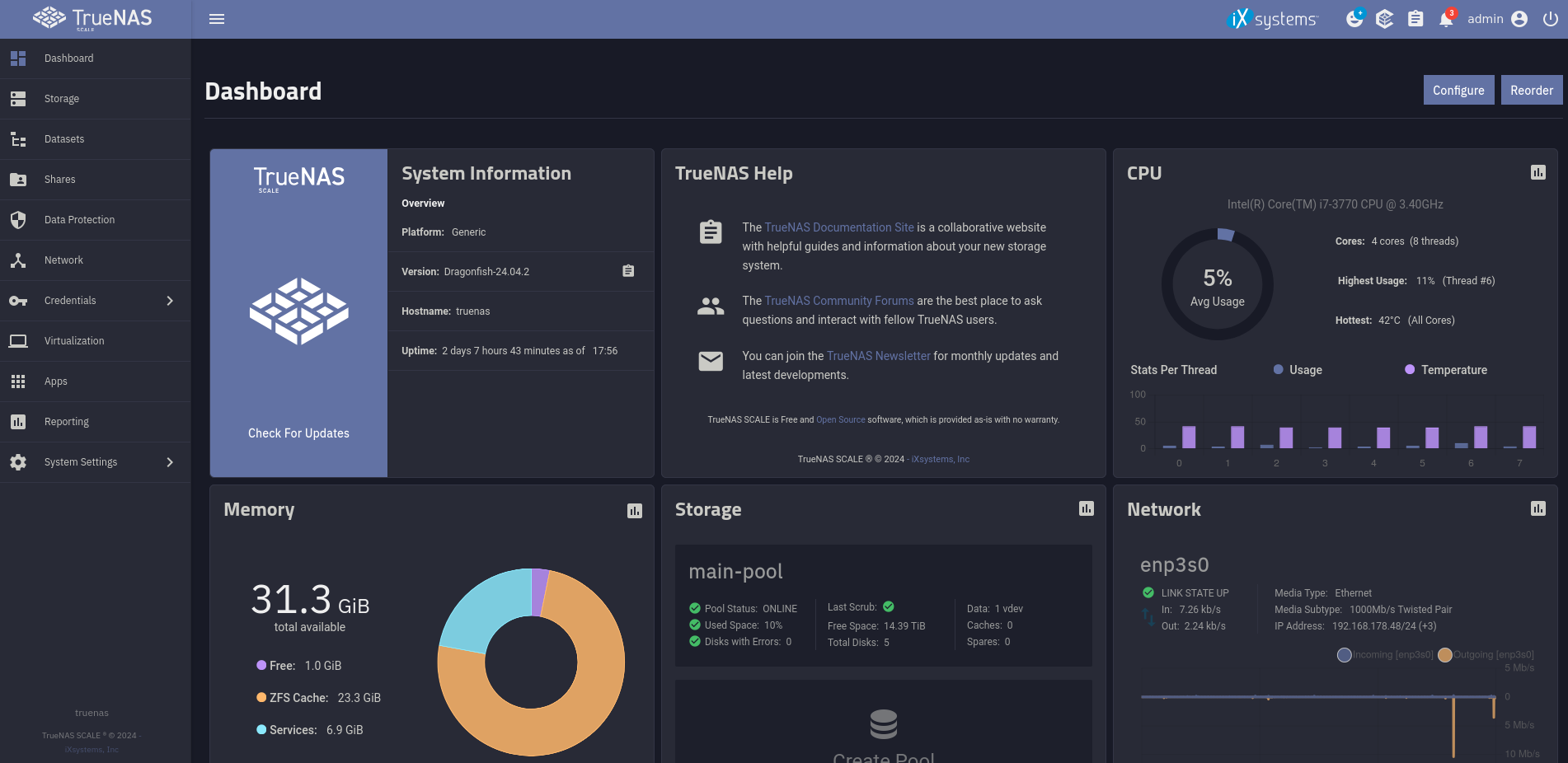Click the power button icon
Screen dimensions: 1568x763
[x=1551, y=19]
